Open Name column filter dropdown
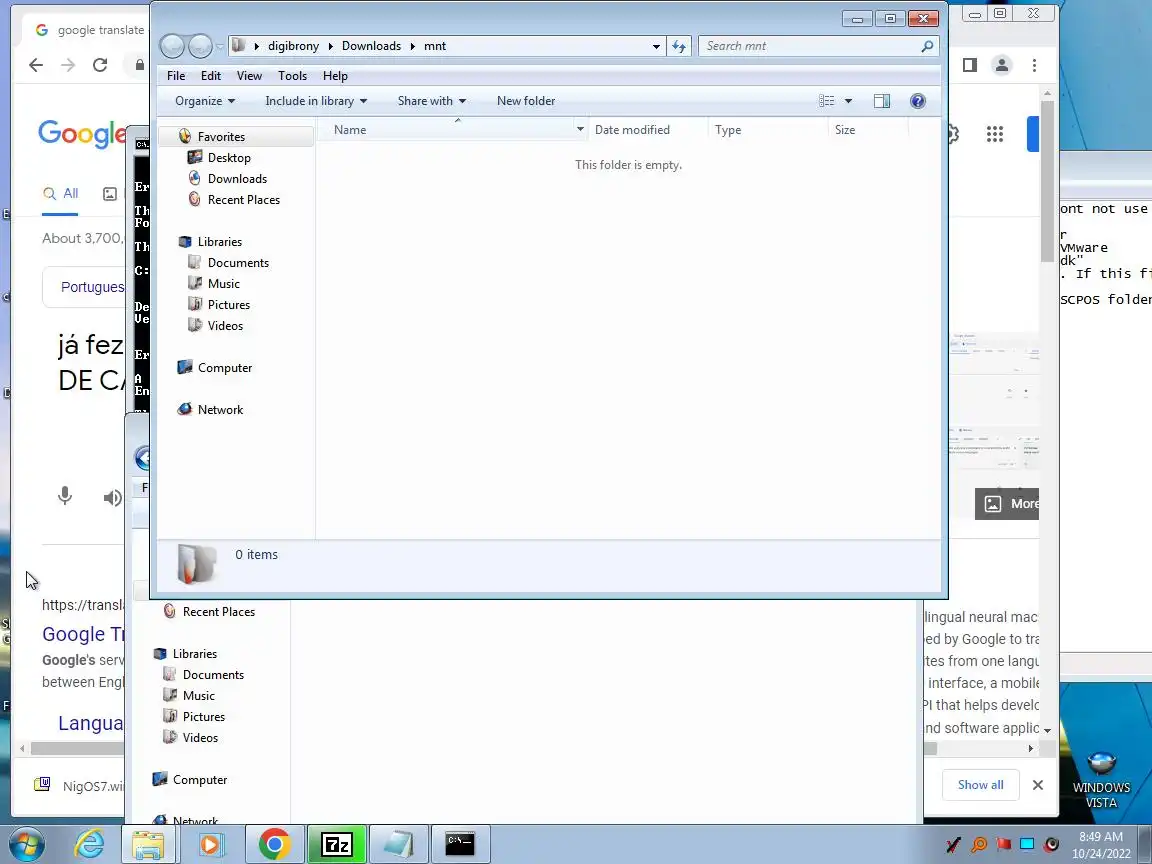Screen dimensions: 1152x864 point(580,129)
